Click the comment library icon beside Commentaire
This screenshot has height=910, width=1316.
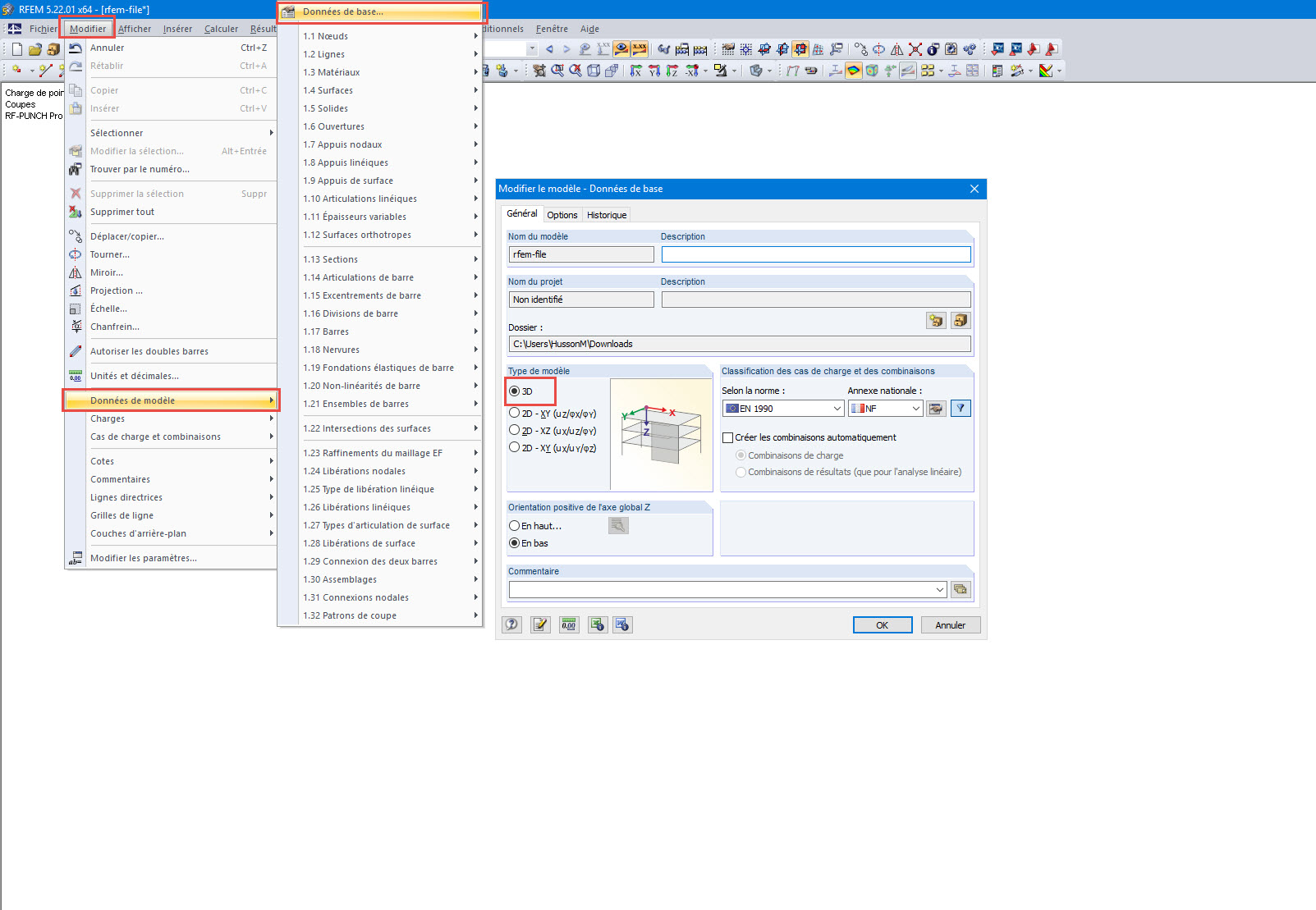click(x=961, y=589)
